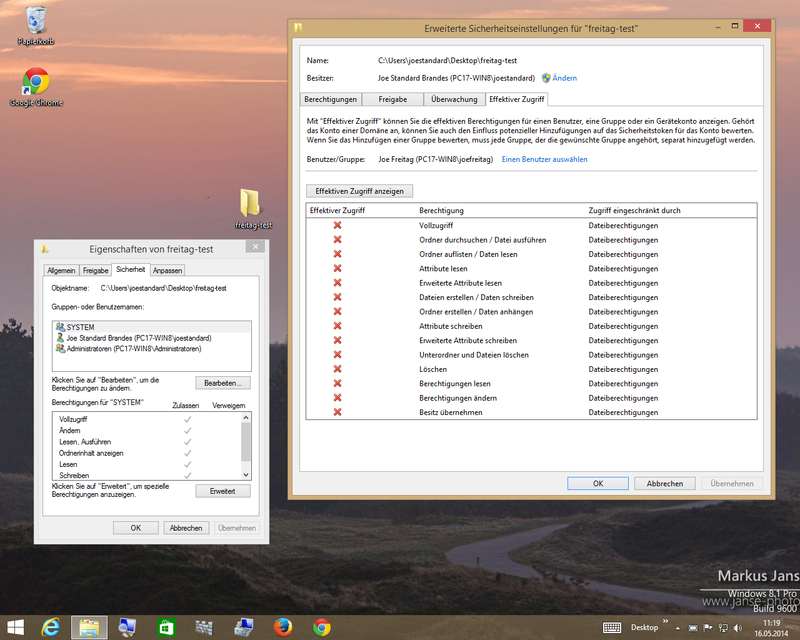
Task: Select Administratoren in the group list
Action: click(x=134, y=349)
